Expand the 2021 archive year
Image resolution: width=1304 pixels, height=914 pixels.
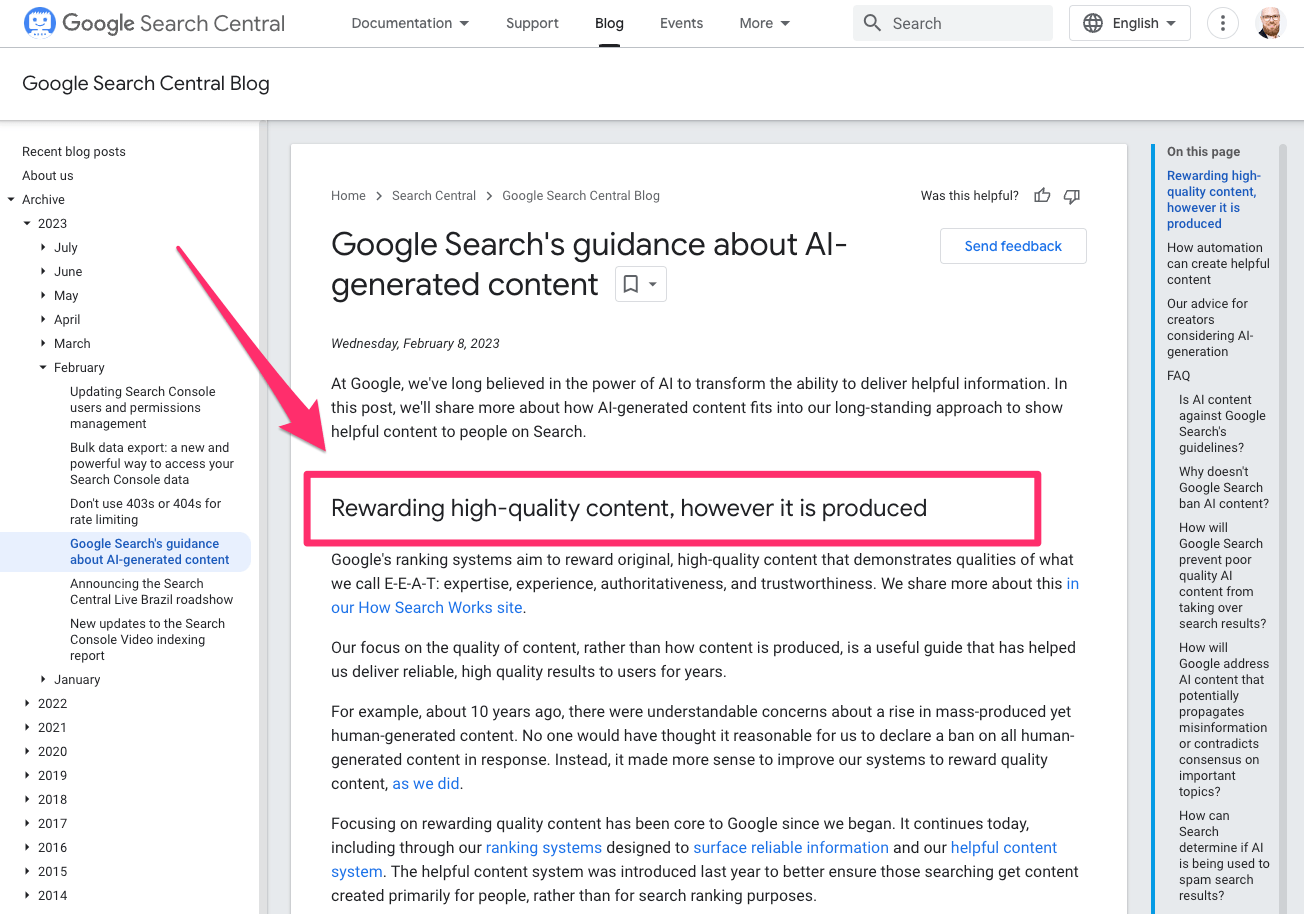pos(27,728)
